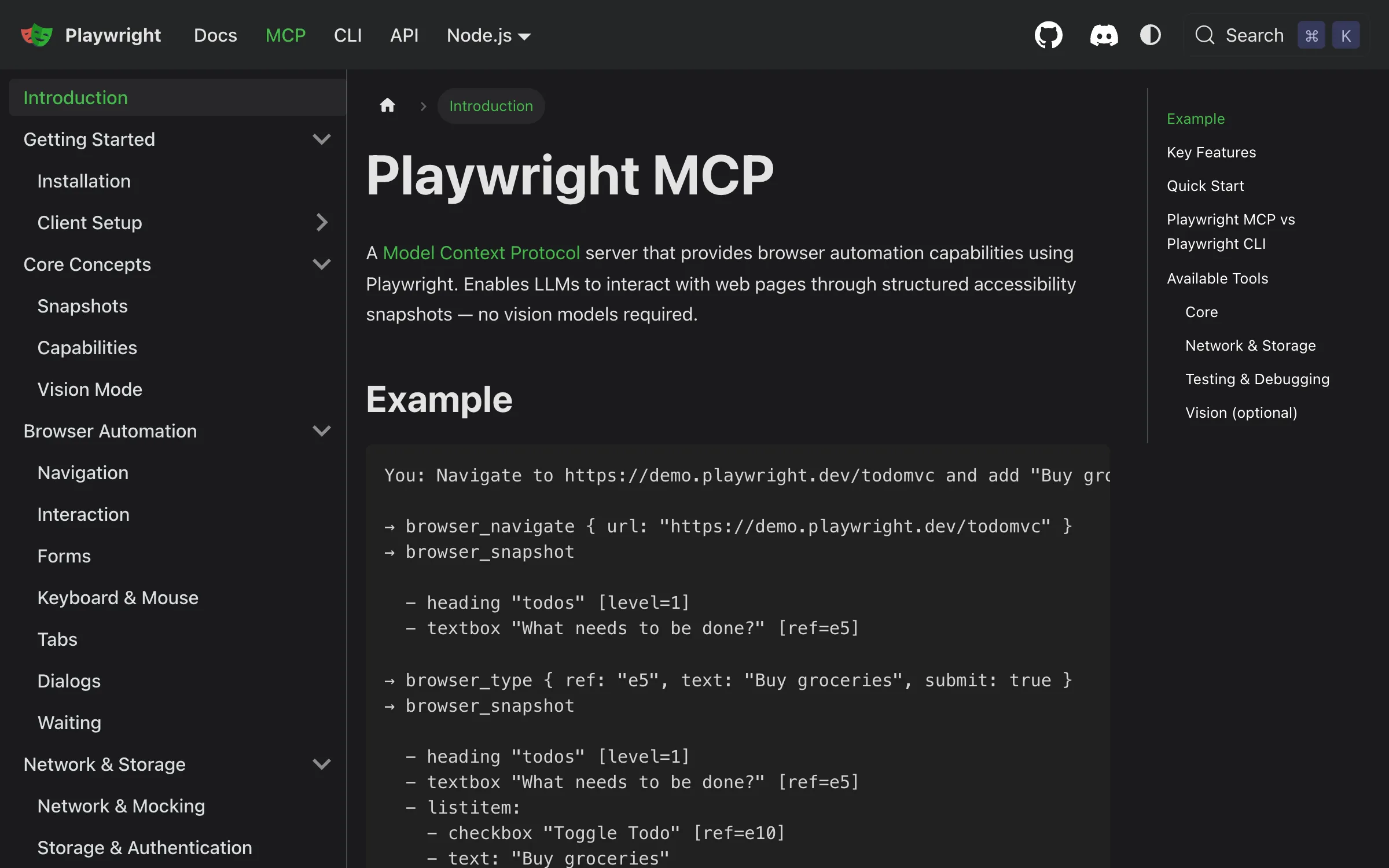Open the API navbar item
Image resolution: width=1389 pixels, height=868 pixels.
[x=404, y=35]
